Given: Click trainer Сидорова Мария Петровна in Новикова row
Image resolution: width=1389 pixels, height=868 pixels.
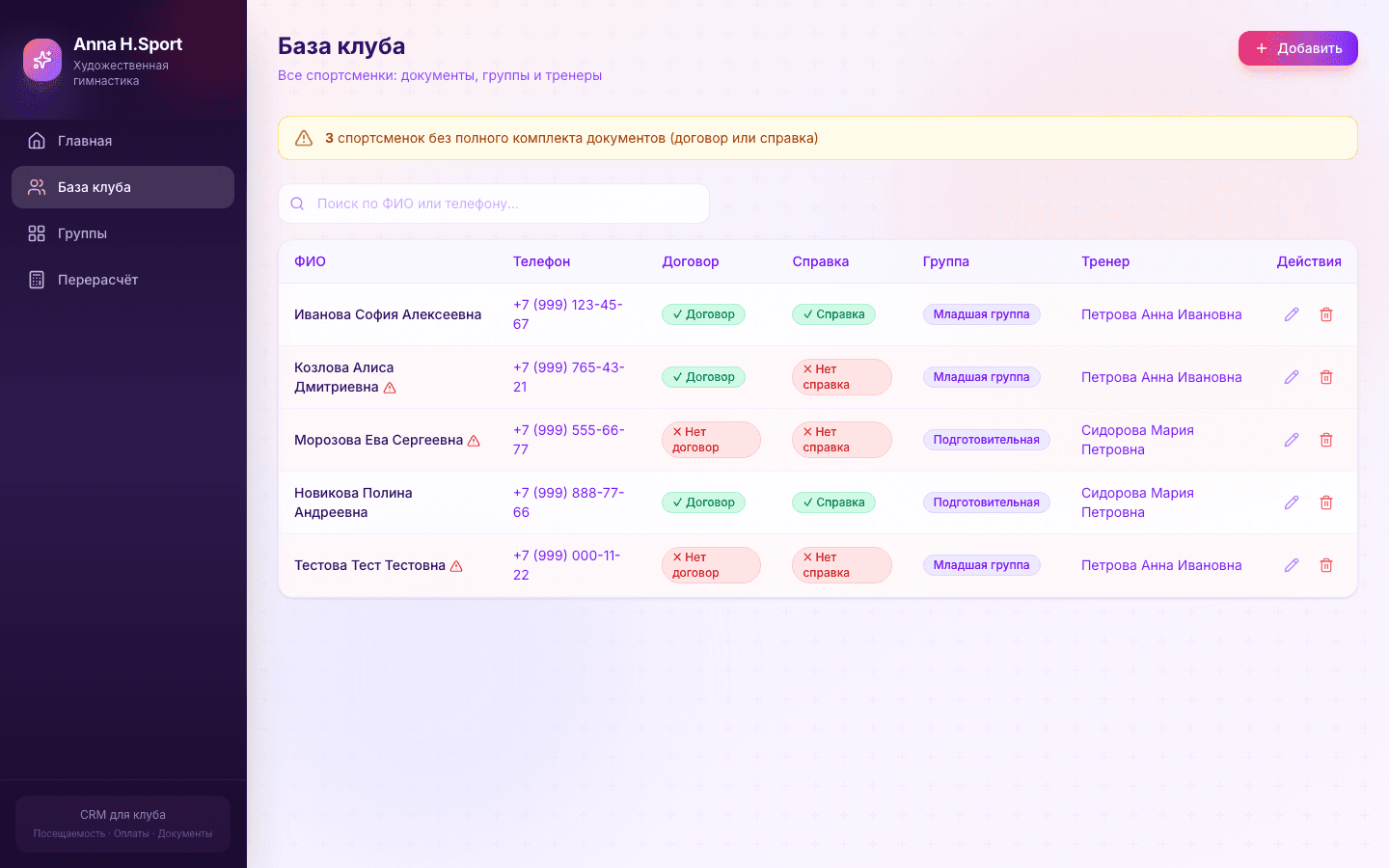Looking at the screenshot, I should [1137, 502].
